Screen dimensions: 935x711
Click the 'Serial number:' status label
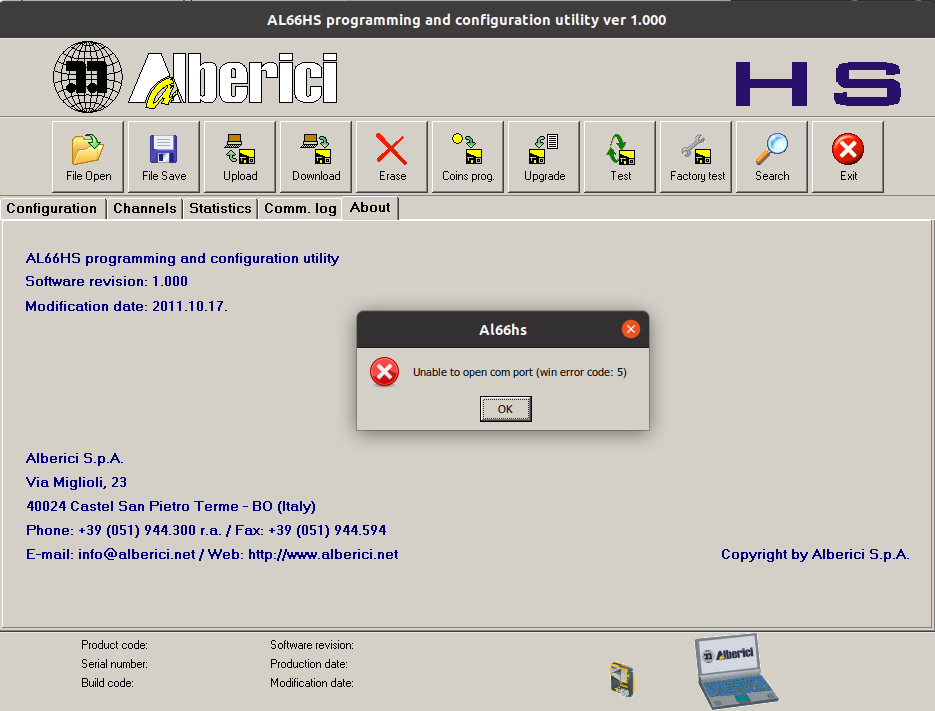pos(114,664)
